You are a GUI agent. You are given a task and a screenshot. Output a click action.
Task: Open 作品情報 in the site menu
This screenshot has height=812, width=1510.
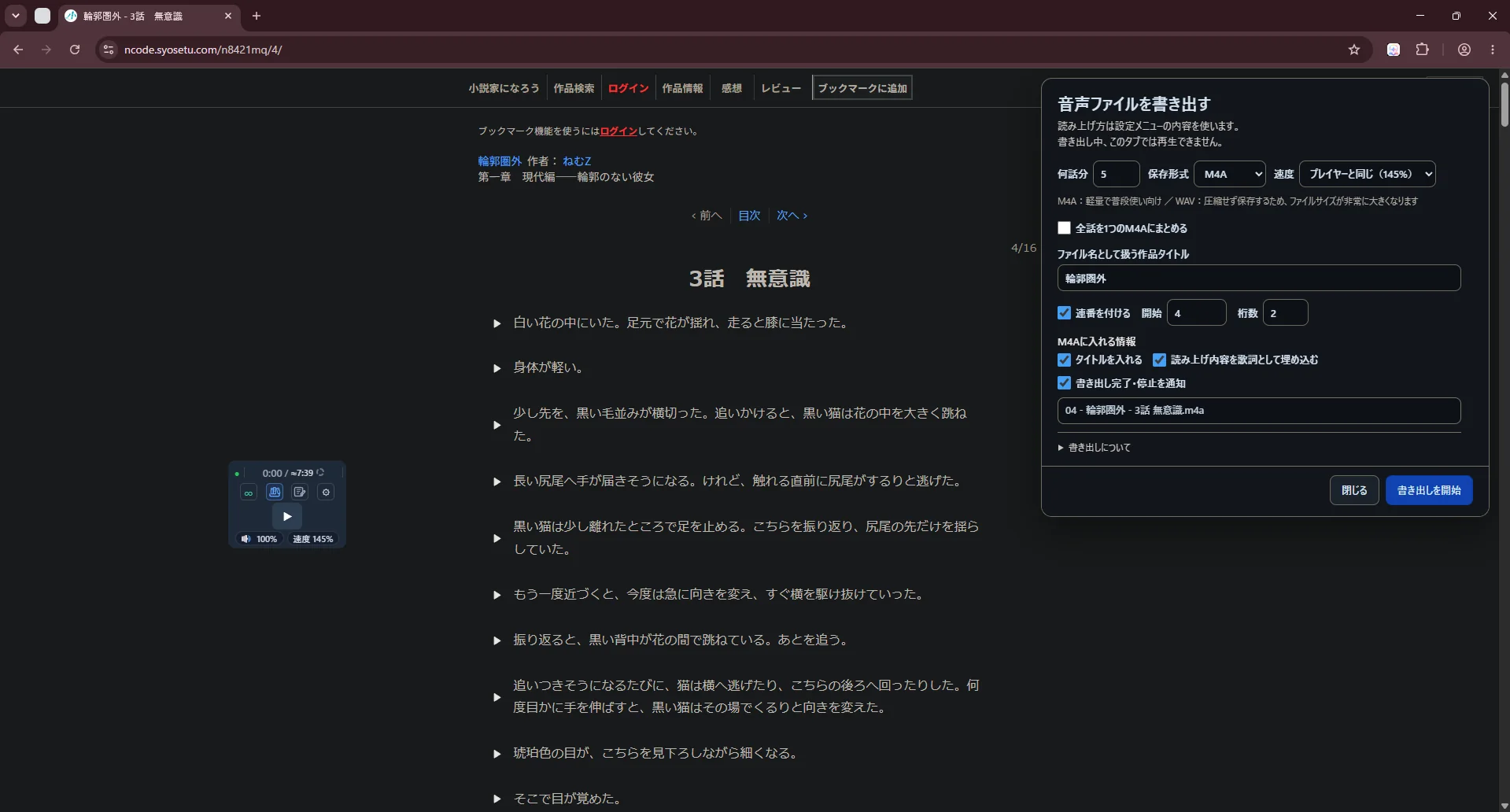682,88
